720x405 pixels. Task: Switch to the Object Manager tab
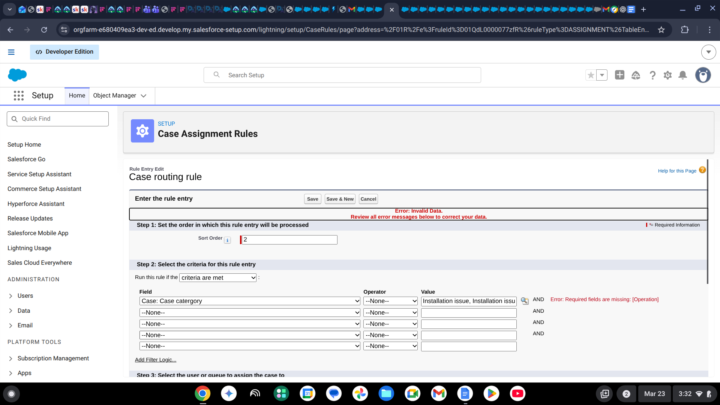coord(114,96)
